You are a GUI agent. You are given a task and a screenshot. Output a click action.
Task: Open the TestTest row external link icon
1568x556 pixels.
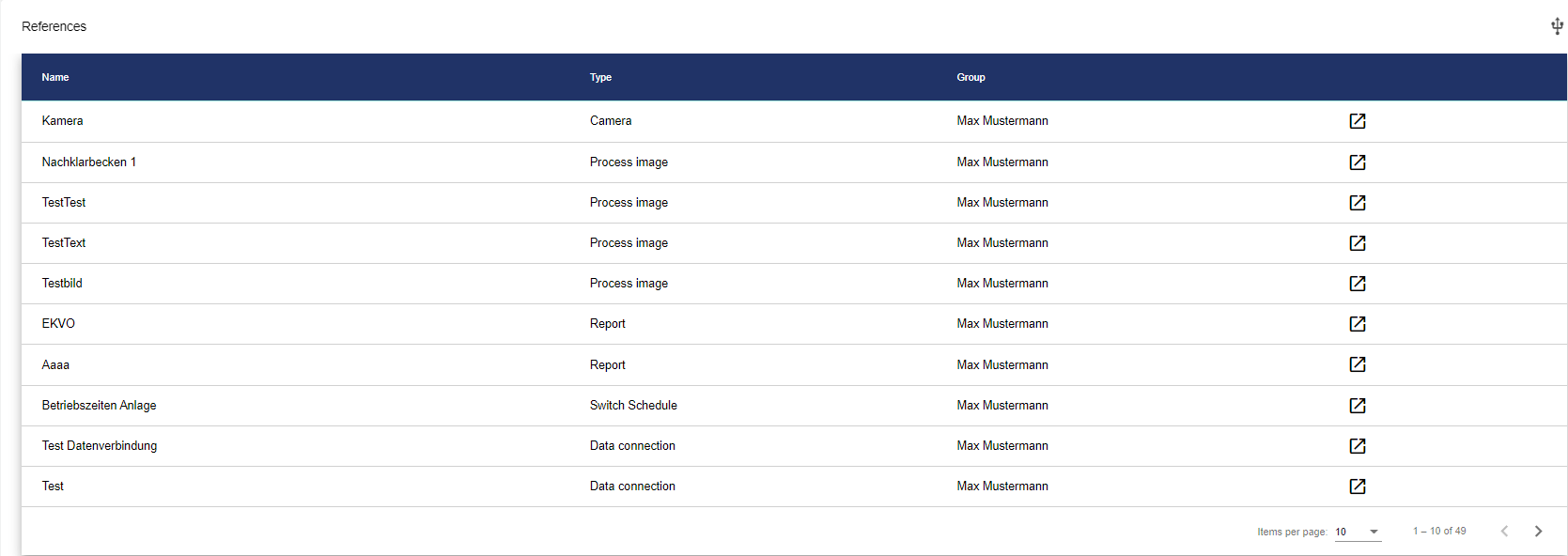1358,203
